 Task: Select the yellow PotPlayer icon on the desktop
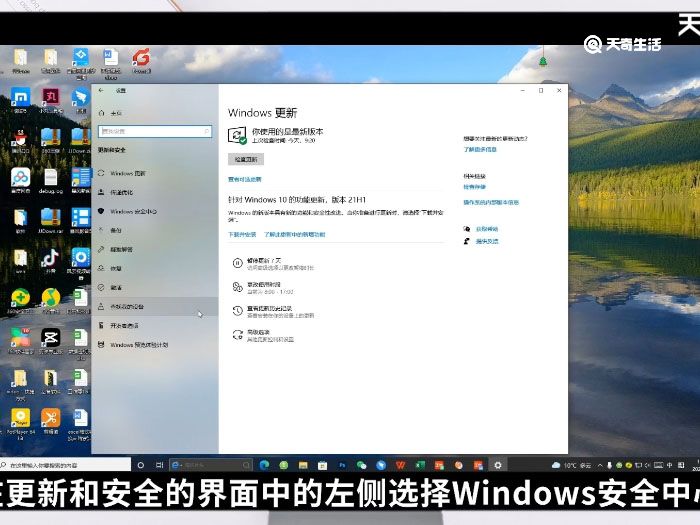21,424
